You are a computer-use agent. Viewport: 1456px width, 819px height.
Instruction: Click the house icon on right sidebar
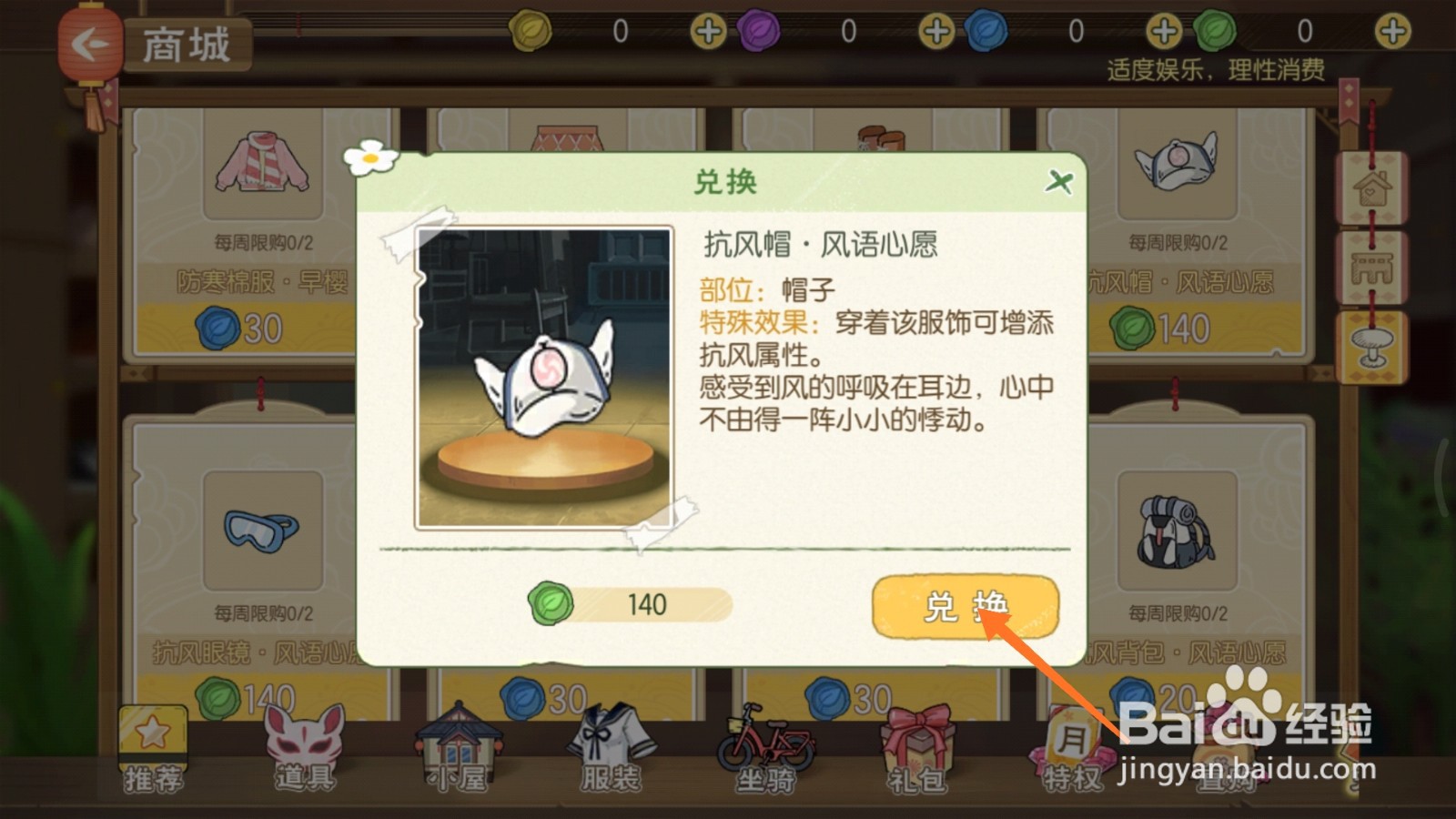(1371, 187)
